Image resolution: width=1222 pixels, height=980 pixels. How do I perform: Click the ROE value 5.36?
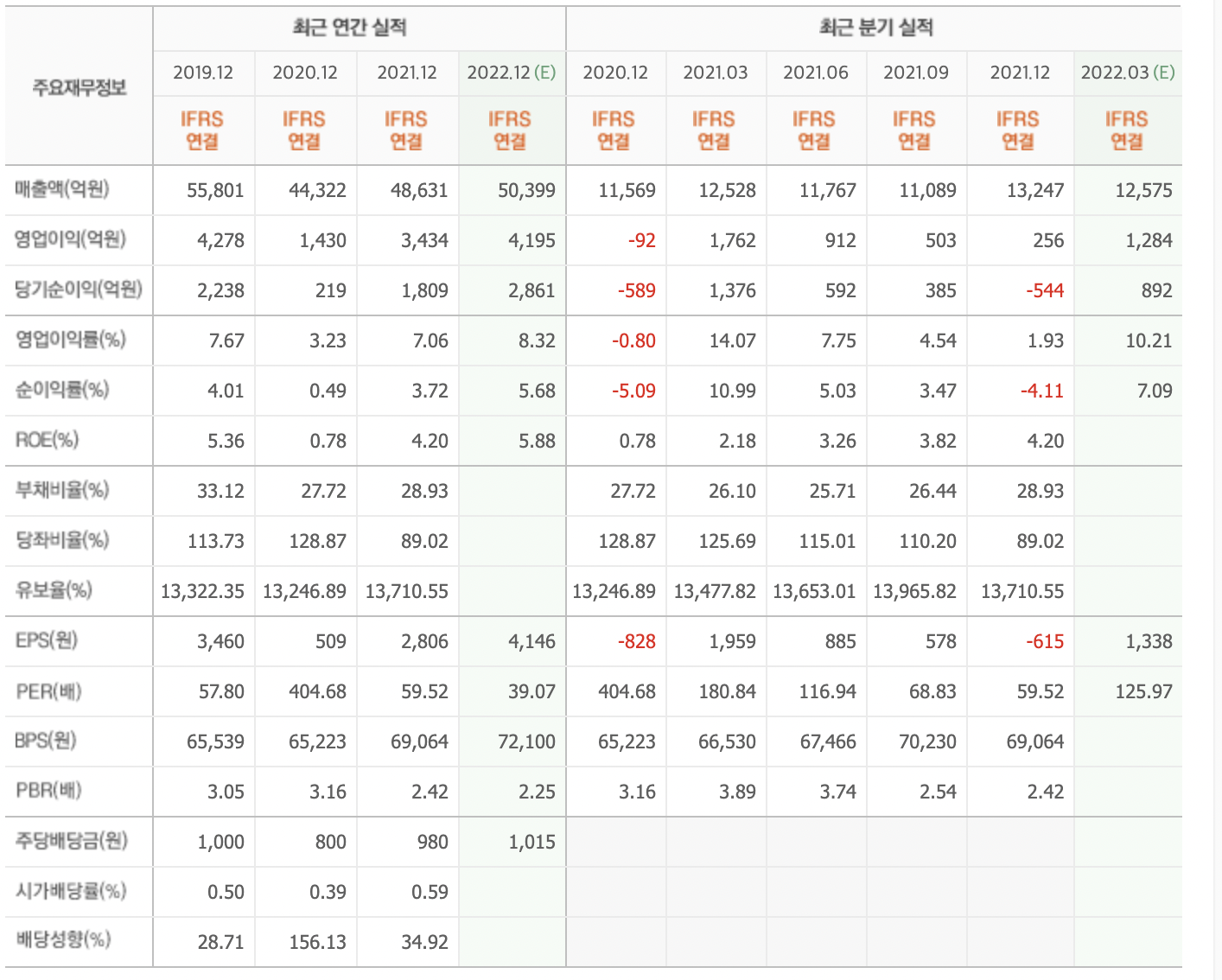pos(226,441)
